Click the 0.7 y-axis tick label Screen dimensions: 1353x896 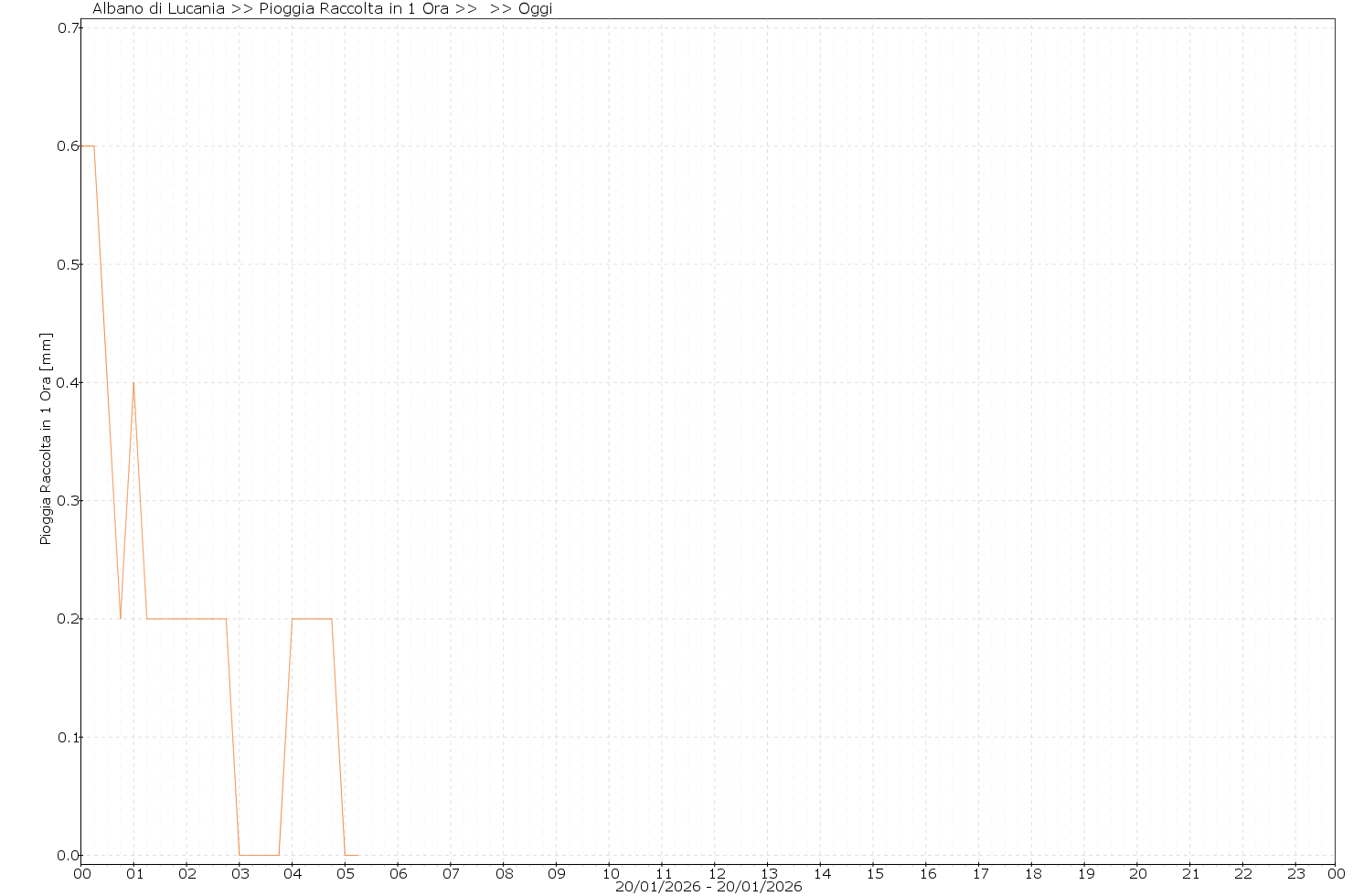[69, 27]
